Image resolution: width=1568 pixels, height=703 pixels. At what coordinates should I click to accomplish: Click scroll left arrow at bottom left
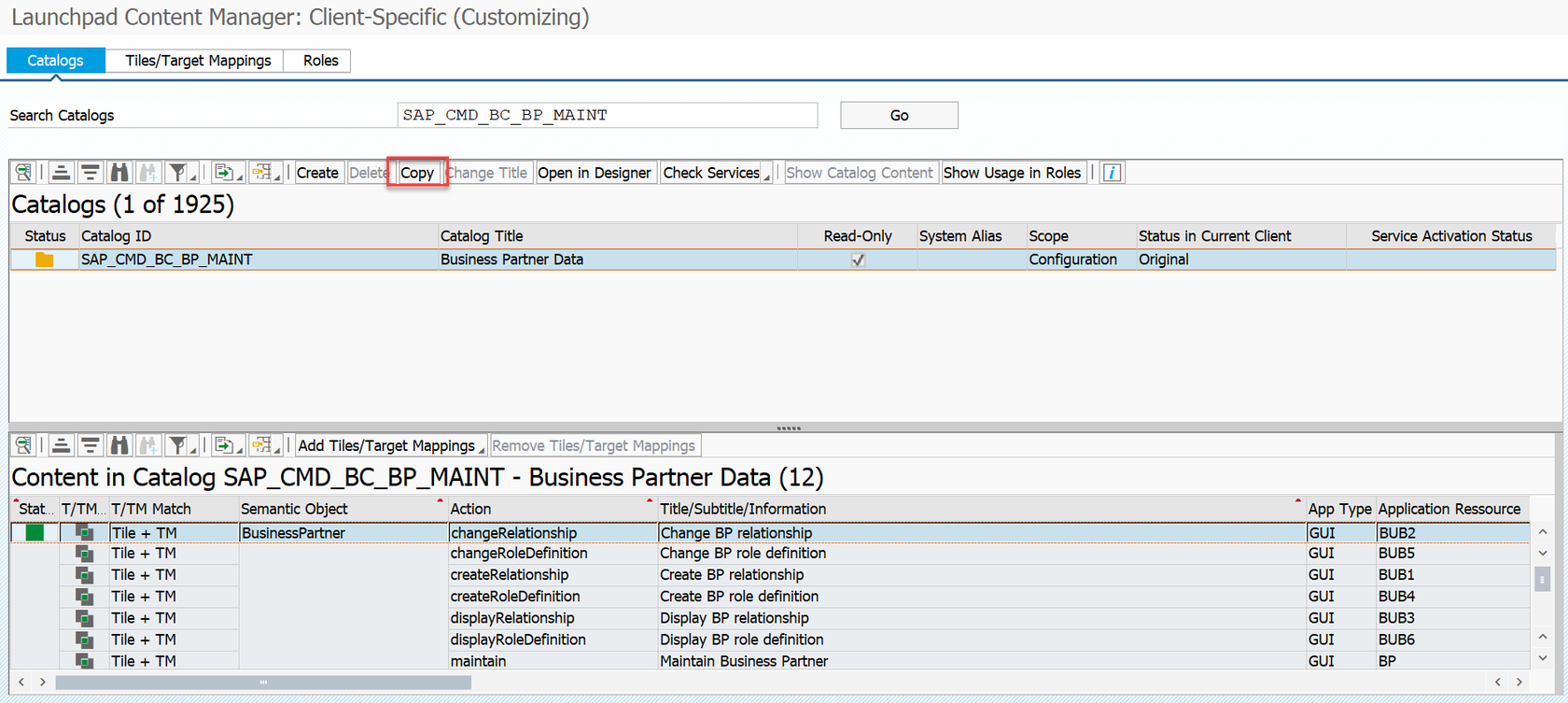tap(21, 682)
